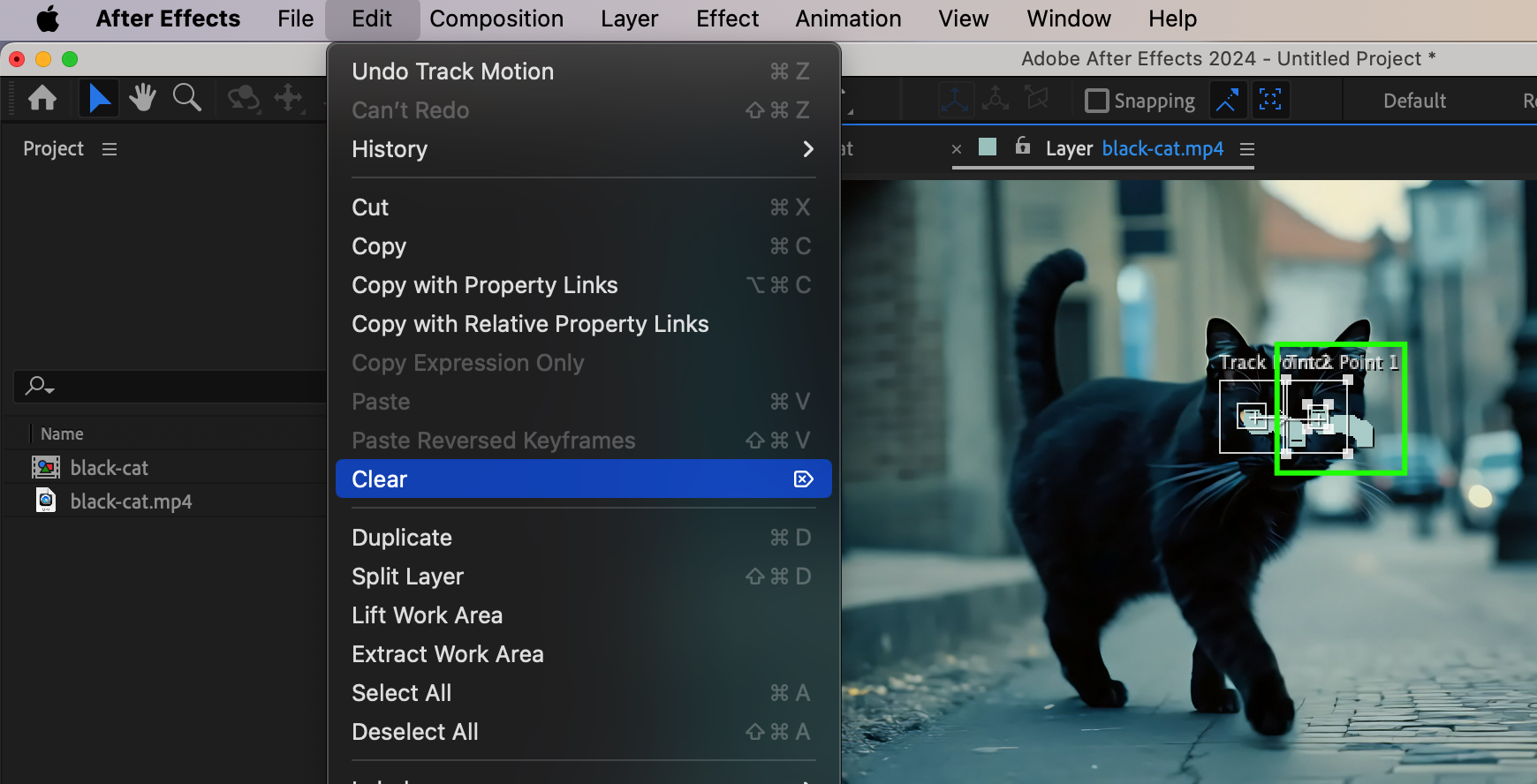Go to the Home screen icon
The height and width of the screenshot is (784, 1537).
click(x=42, y=98)
